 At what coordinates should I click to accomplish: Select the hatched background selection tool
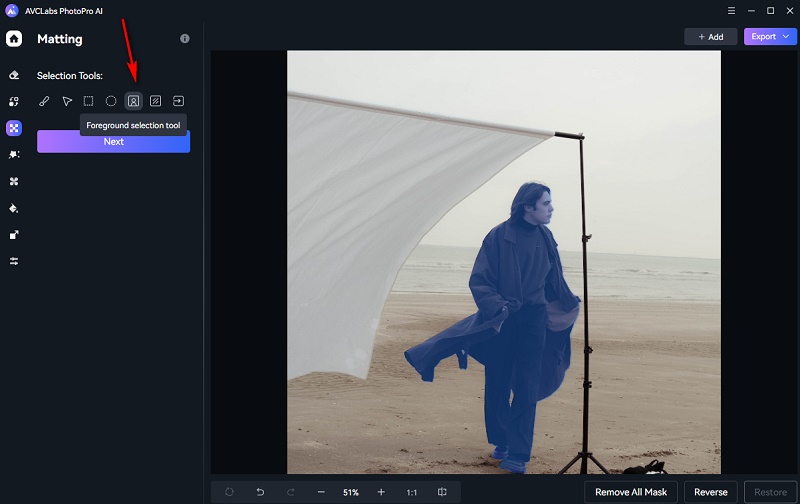pos(156,101)
